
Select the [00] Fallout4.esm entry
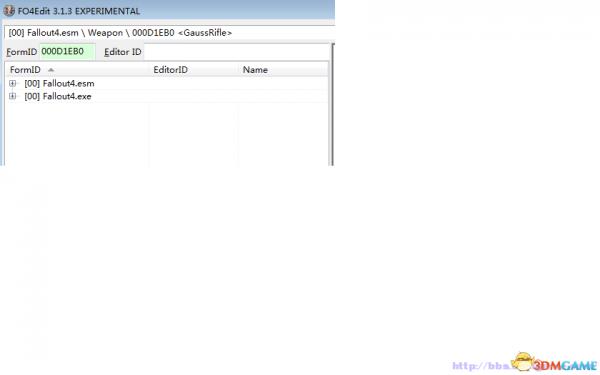point(59,83)
